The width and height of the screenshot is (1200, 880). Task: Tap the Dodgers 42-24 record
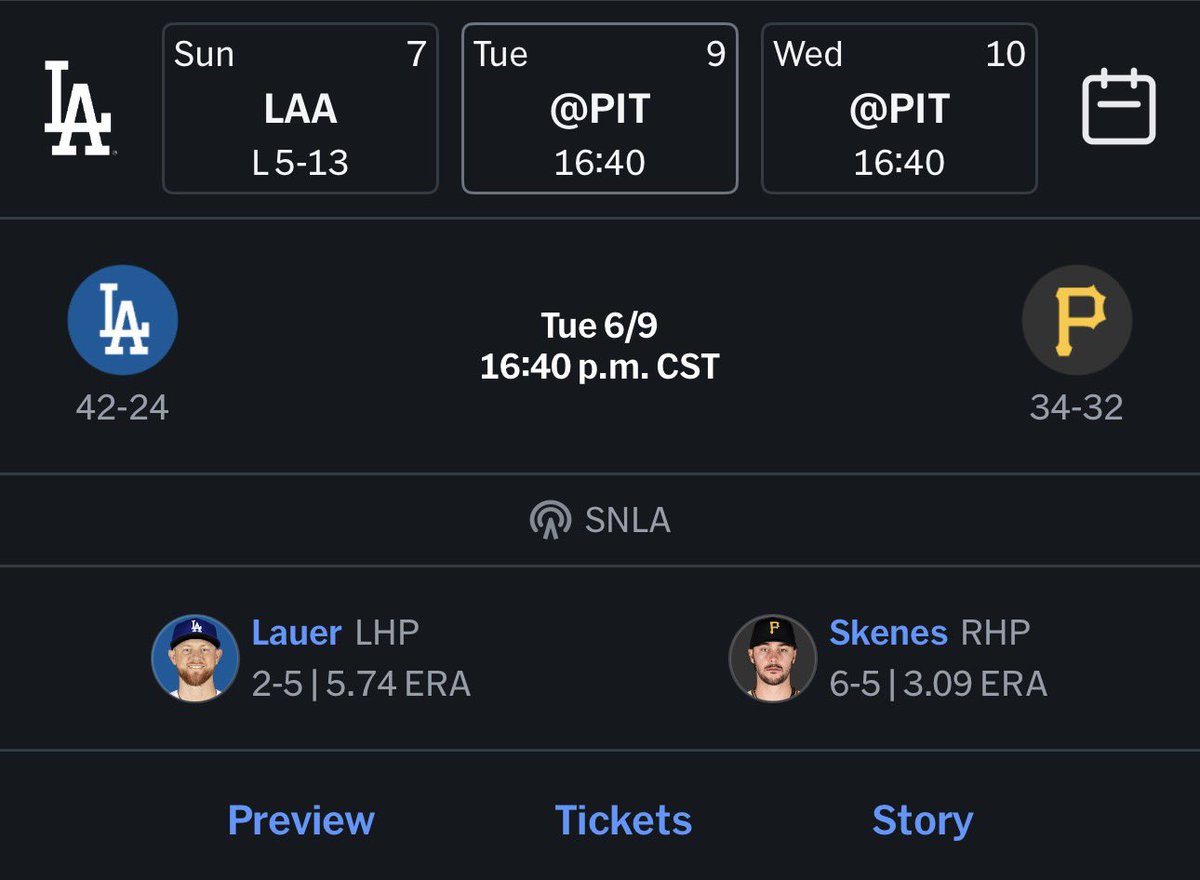point(122,407)
